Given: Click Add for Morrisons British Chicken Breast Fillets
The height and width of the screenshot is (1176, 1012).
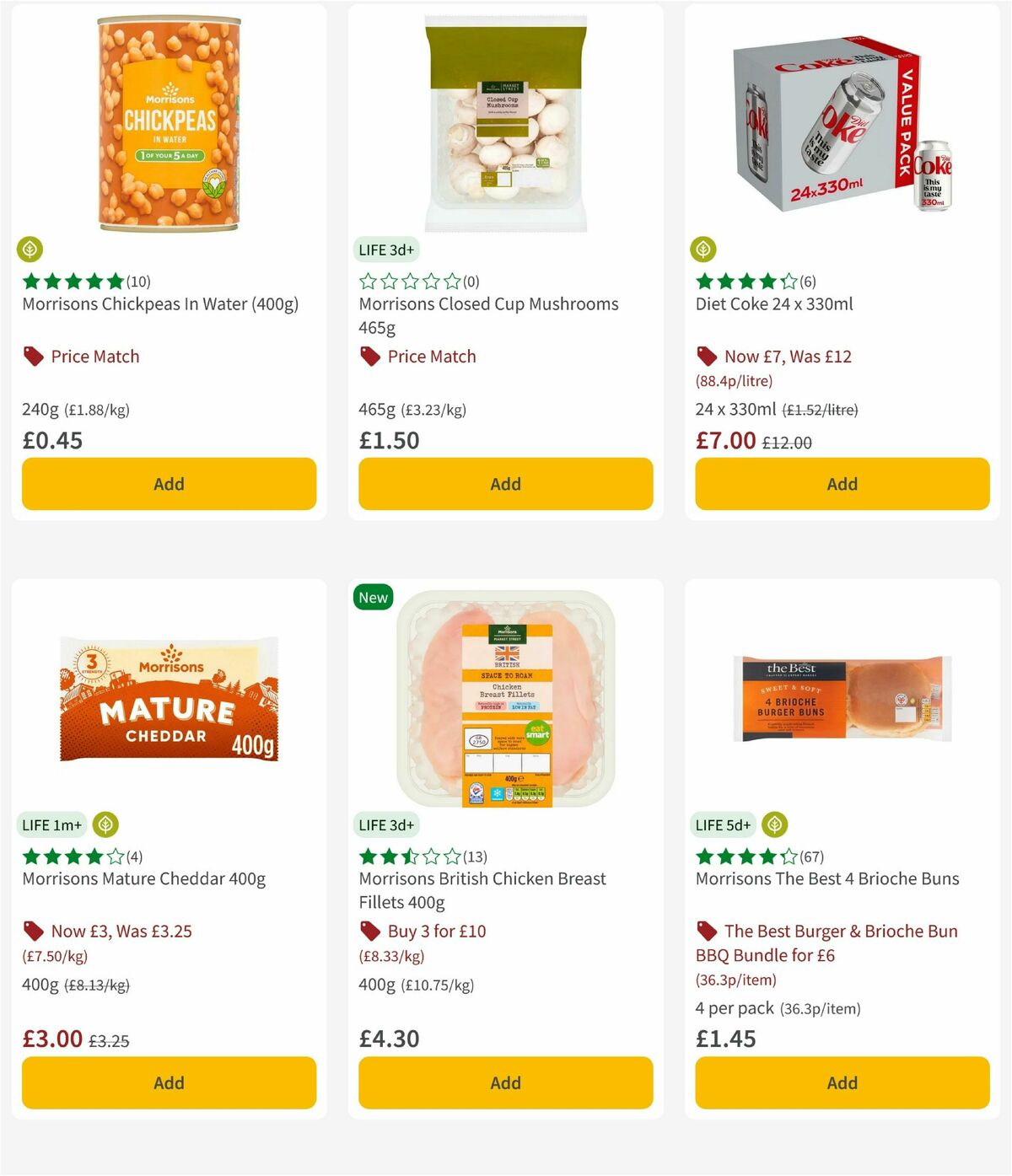Looking at the screenshot, I should [x=504, y=1082].
